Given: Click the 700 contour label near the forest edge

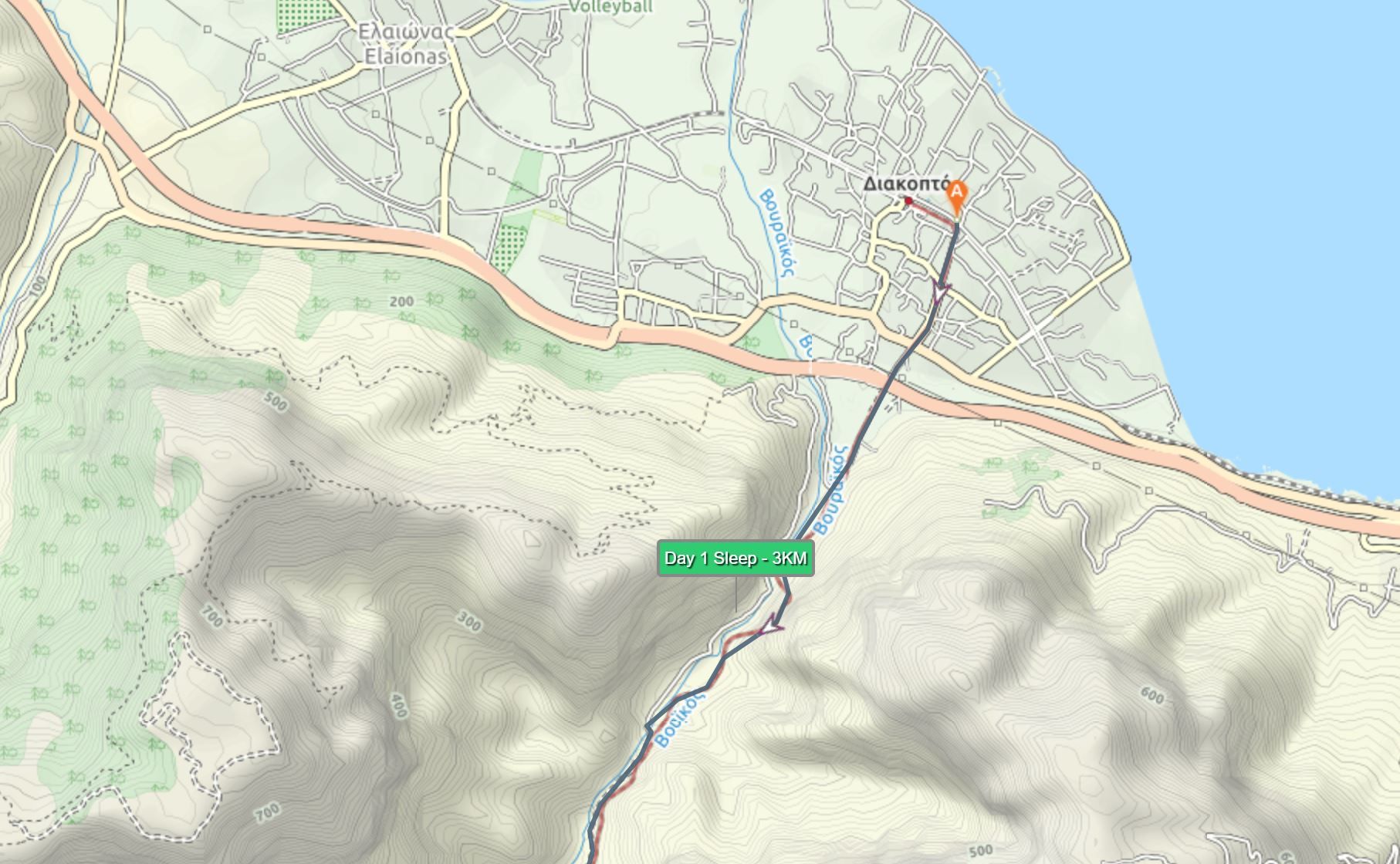Looking at the screenshot, I should 211,616.
